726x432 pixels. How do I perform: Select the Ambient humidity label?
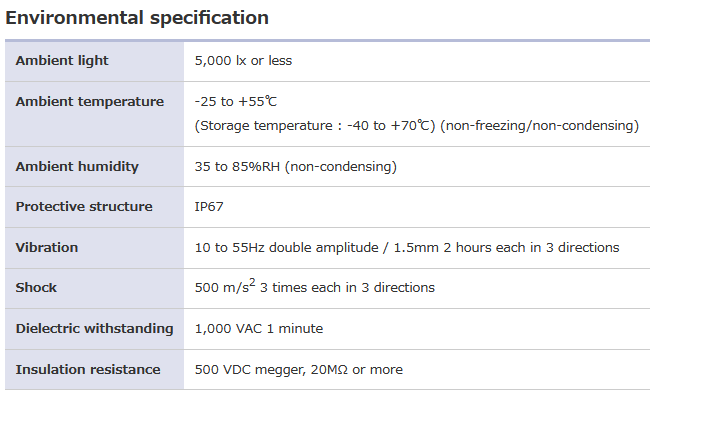pyautogui.click(x=77, y=166)
